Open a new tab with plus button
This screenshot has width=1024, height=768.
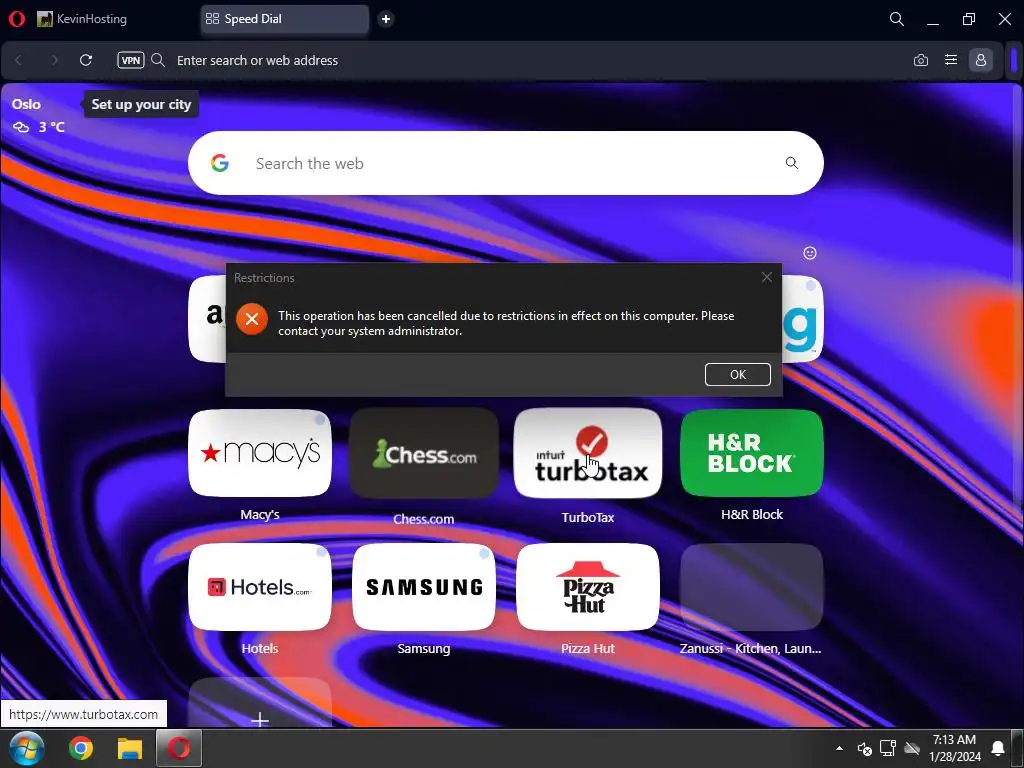pos(386,19)
